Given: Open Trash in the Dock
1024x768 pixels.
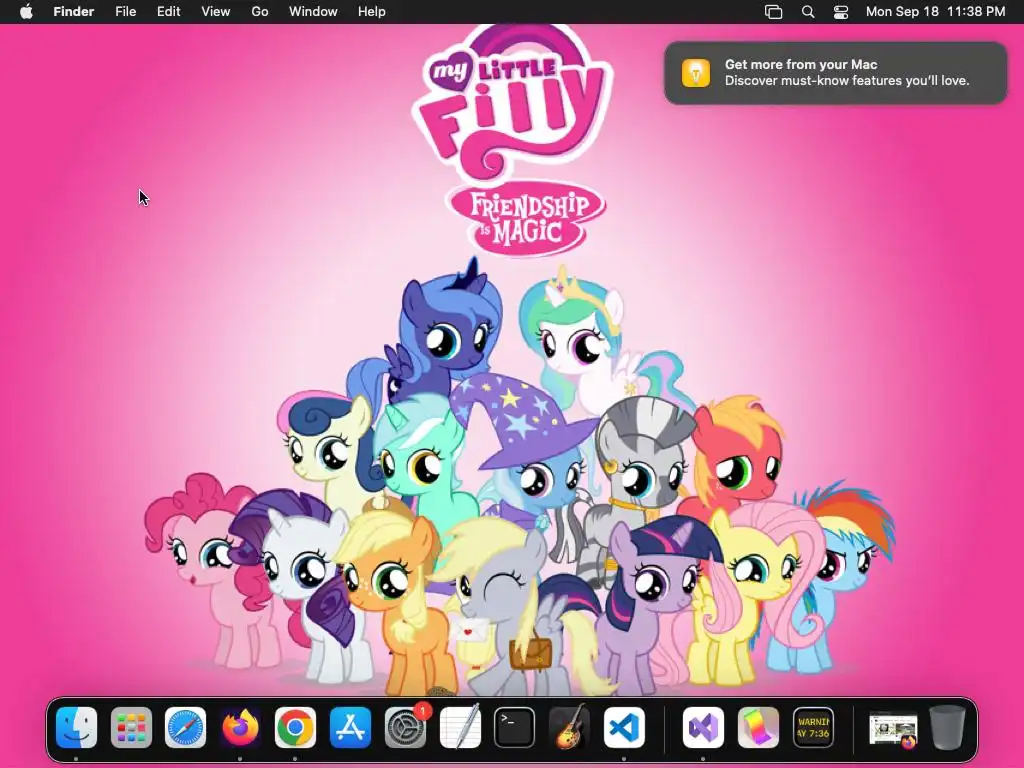Looking at the screenshot, I should tap(948, 727).
